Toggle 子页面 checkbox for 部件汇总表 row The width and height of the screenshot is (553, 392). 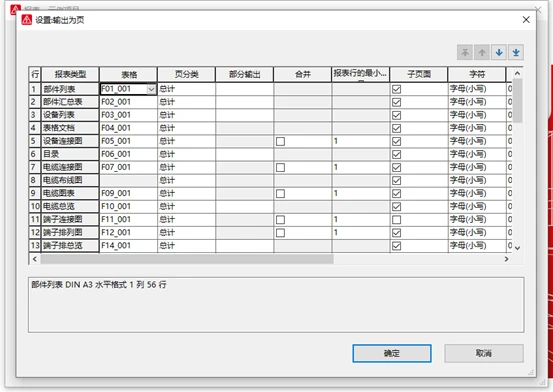pos(396,102)
